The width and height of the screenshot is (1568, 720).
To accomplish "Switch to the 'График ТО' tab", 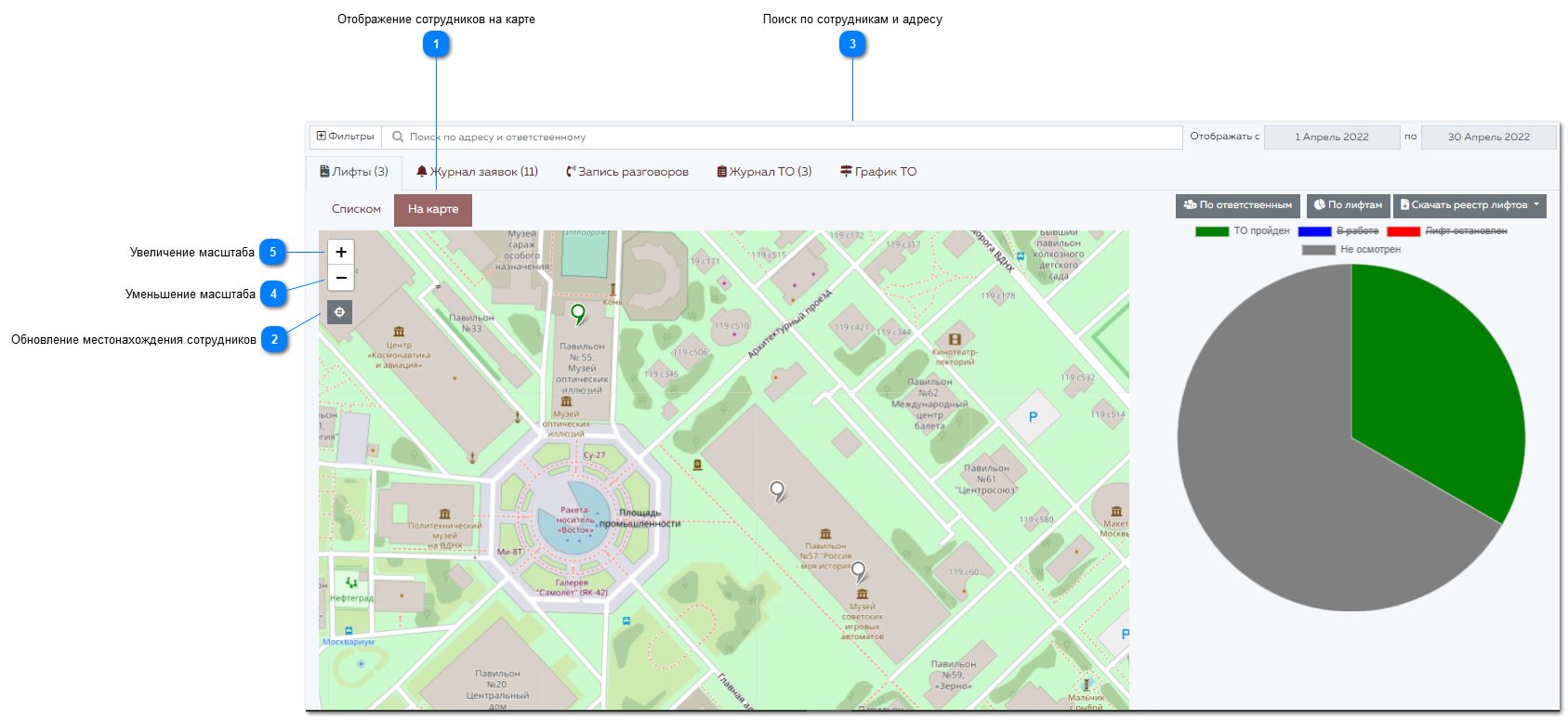I will tap(878, 172).
